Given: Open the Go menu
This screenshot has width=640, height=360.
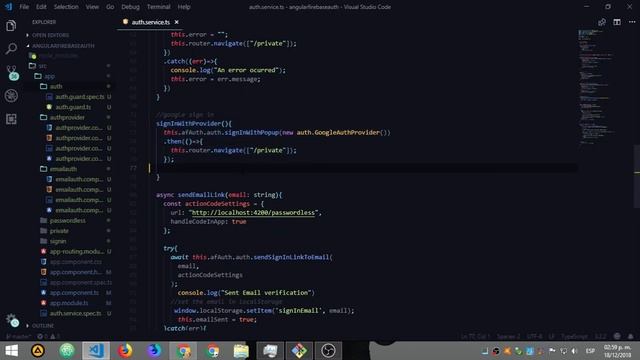Looking at the screenshot, I should click(110, 7).
